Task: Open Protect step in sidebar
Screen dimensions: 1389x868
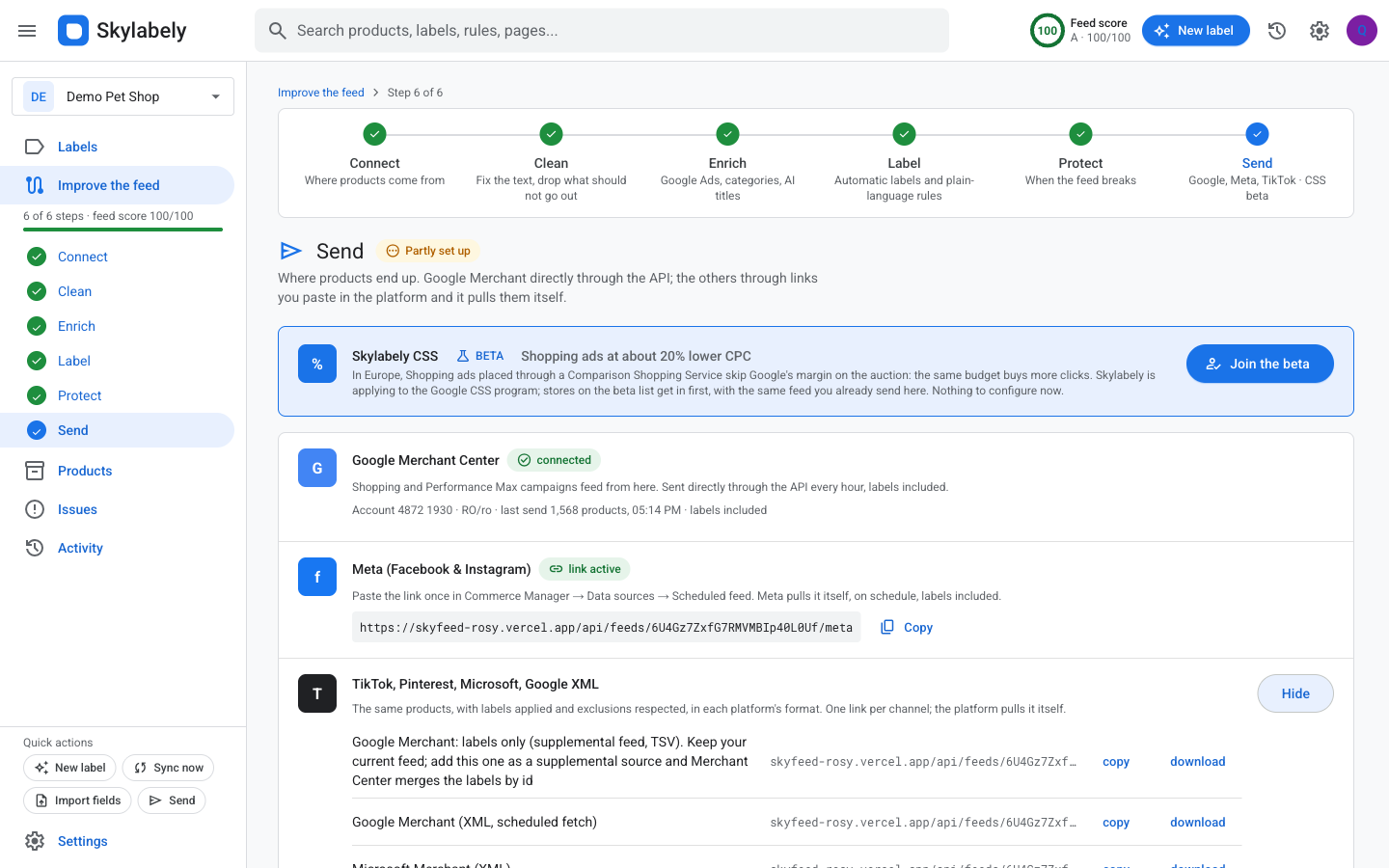Action: (117, 395)
